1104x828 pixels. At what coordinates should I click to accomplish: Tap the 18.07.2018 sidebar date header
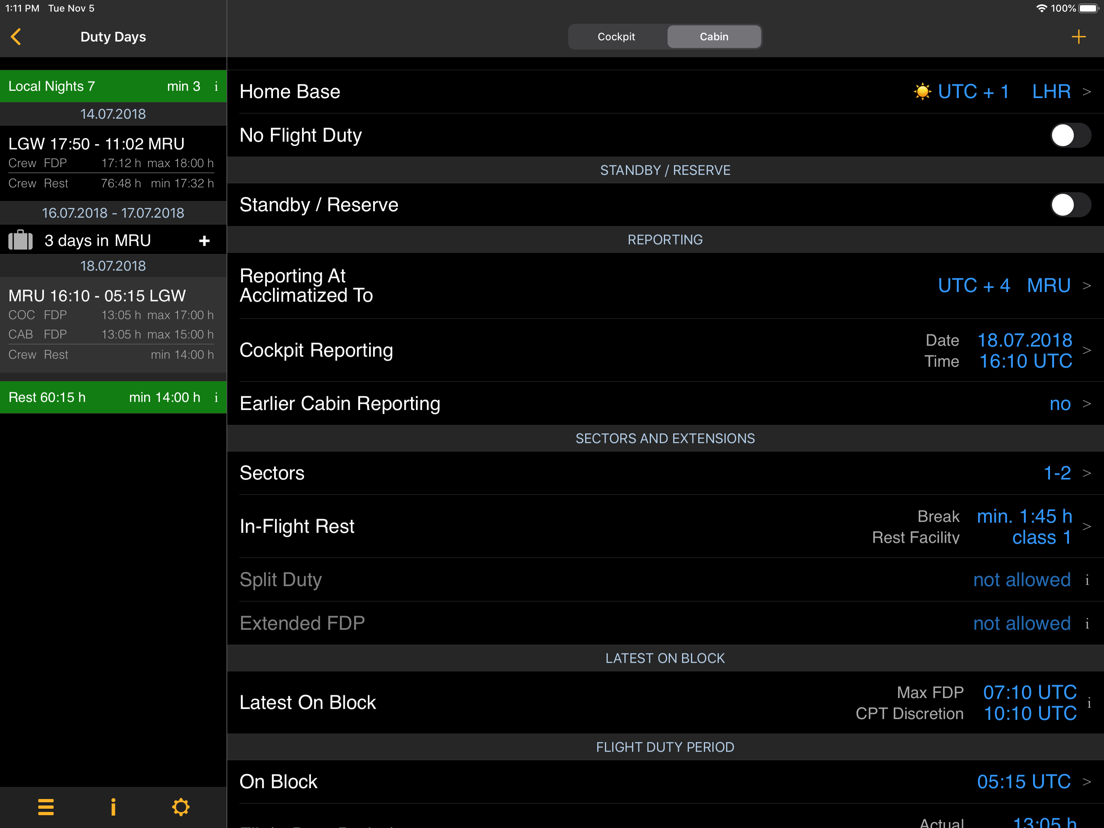point(113,266)
